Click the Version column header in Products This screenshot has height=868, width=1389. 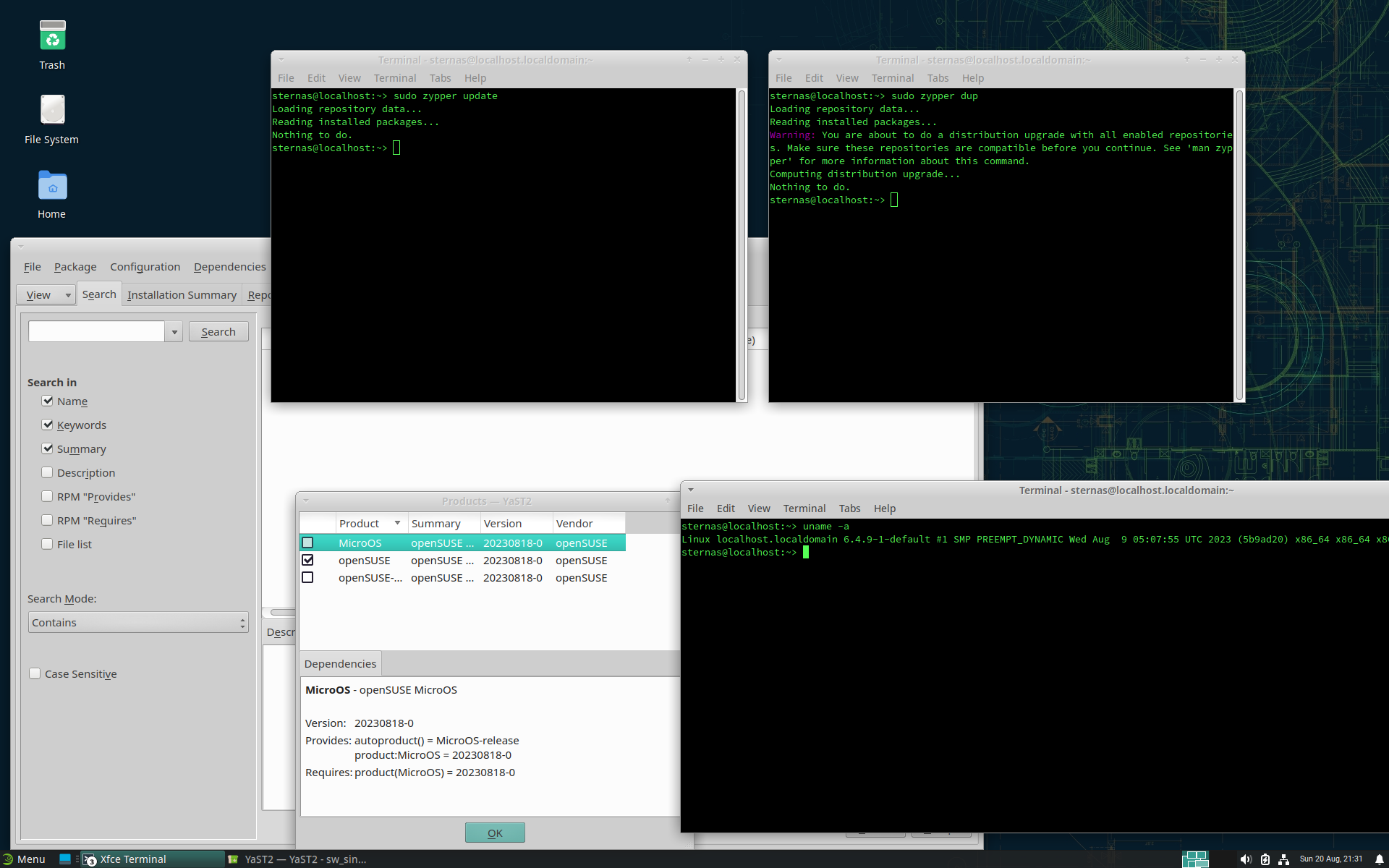tap(516, 523)
